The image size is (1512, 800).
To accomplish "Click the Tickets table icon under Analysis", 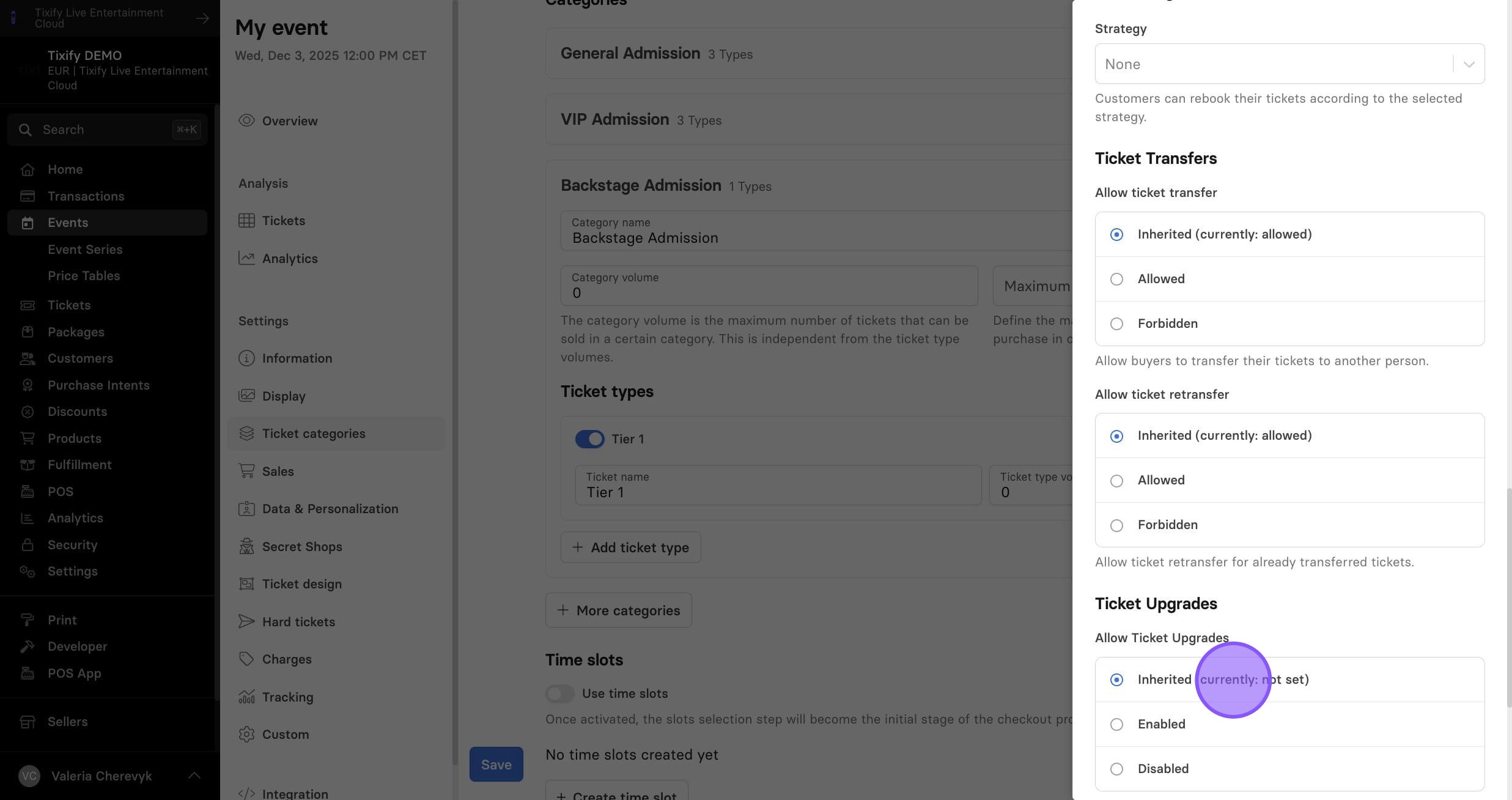I will 246,221.
